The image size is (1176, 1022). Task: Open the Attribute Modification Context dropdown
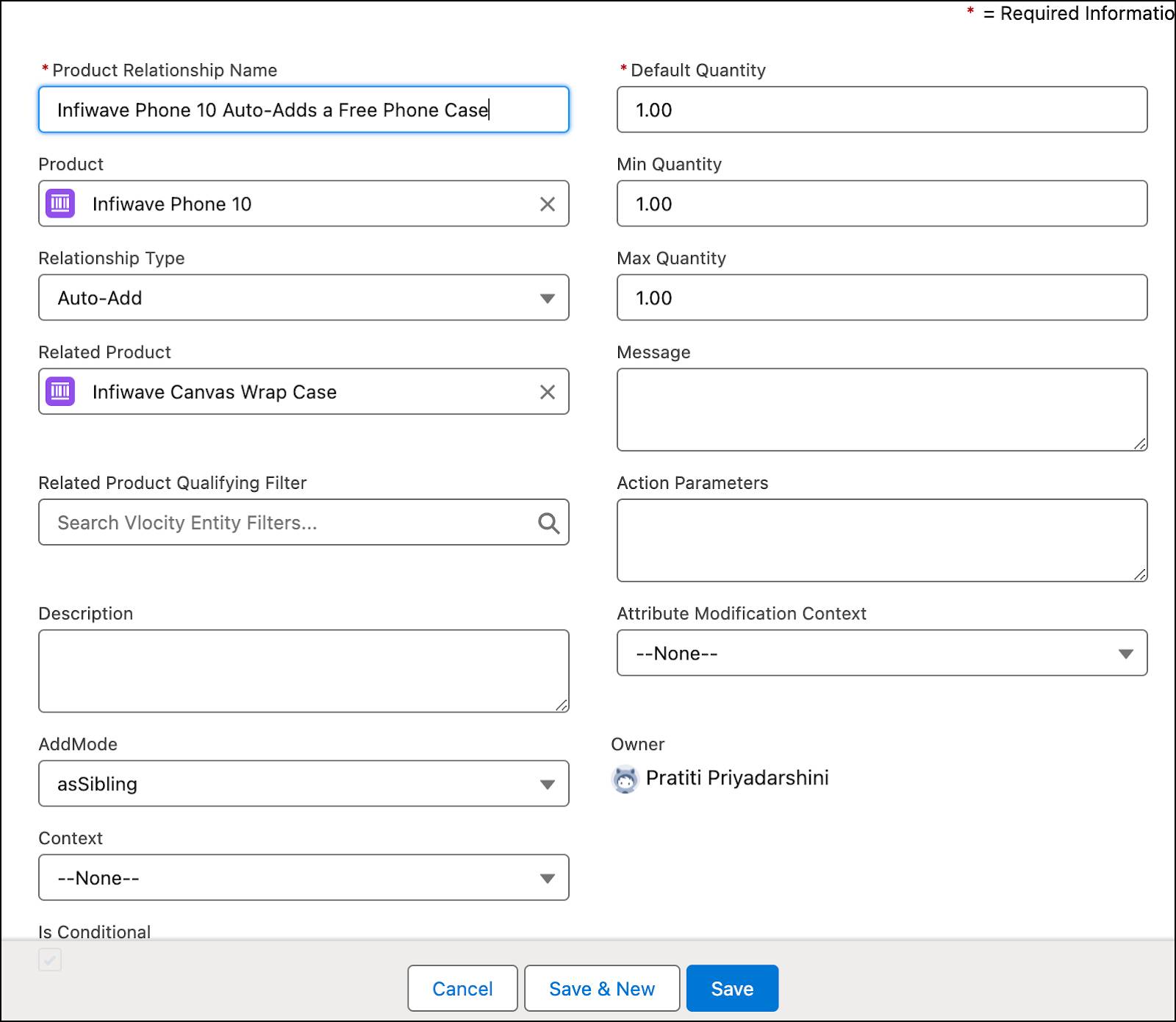882,653
